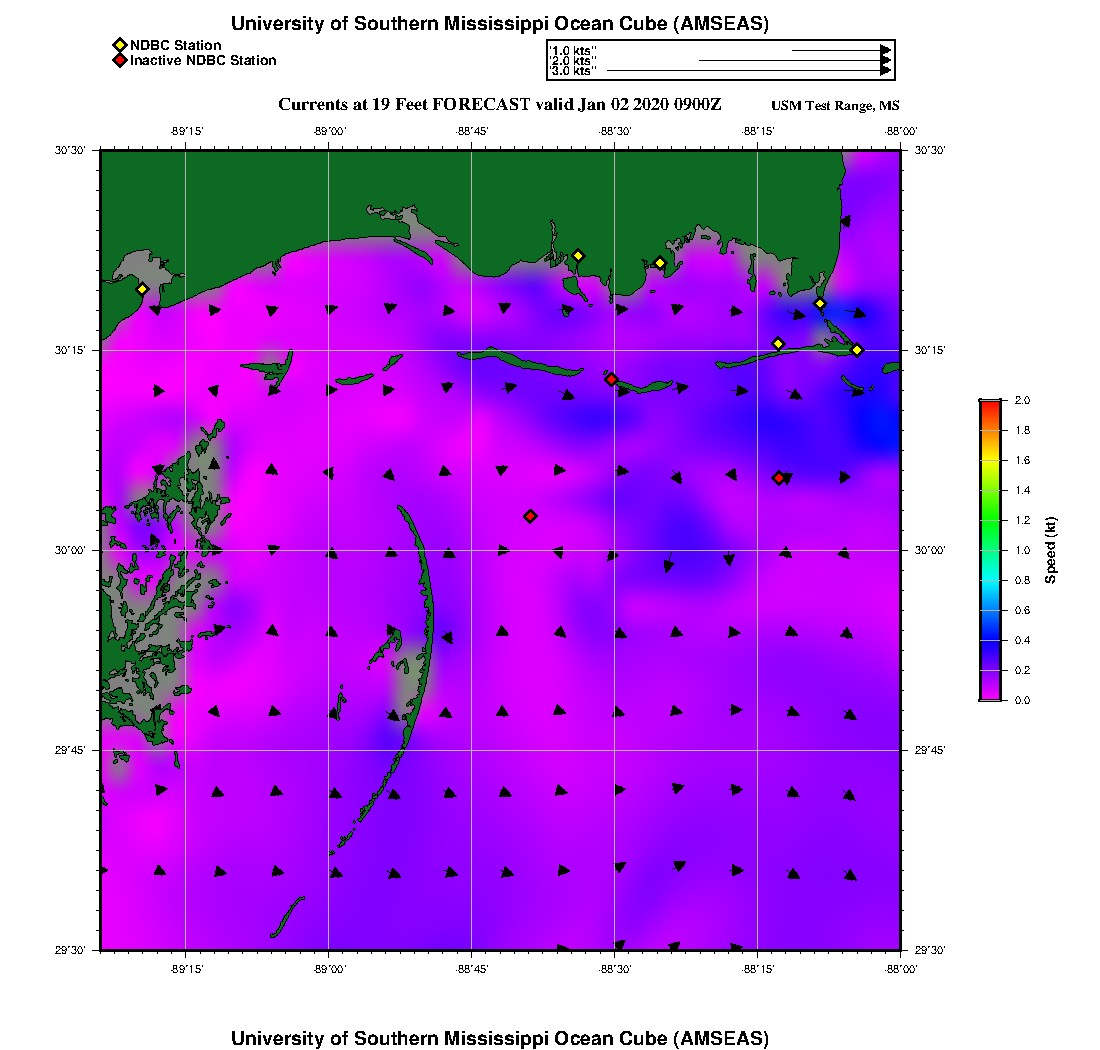Select the easternmost yellow station marker

pos(857,349)
